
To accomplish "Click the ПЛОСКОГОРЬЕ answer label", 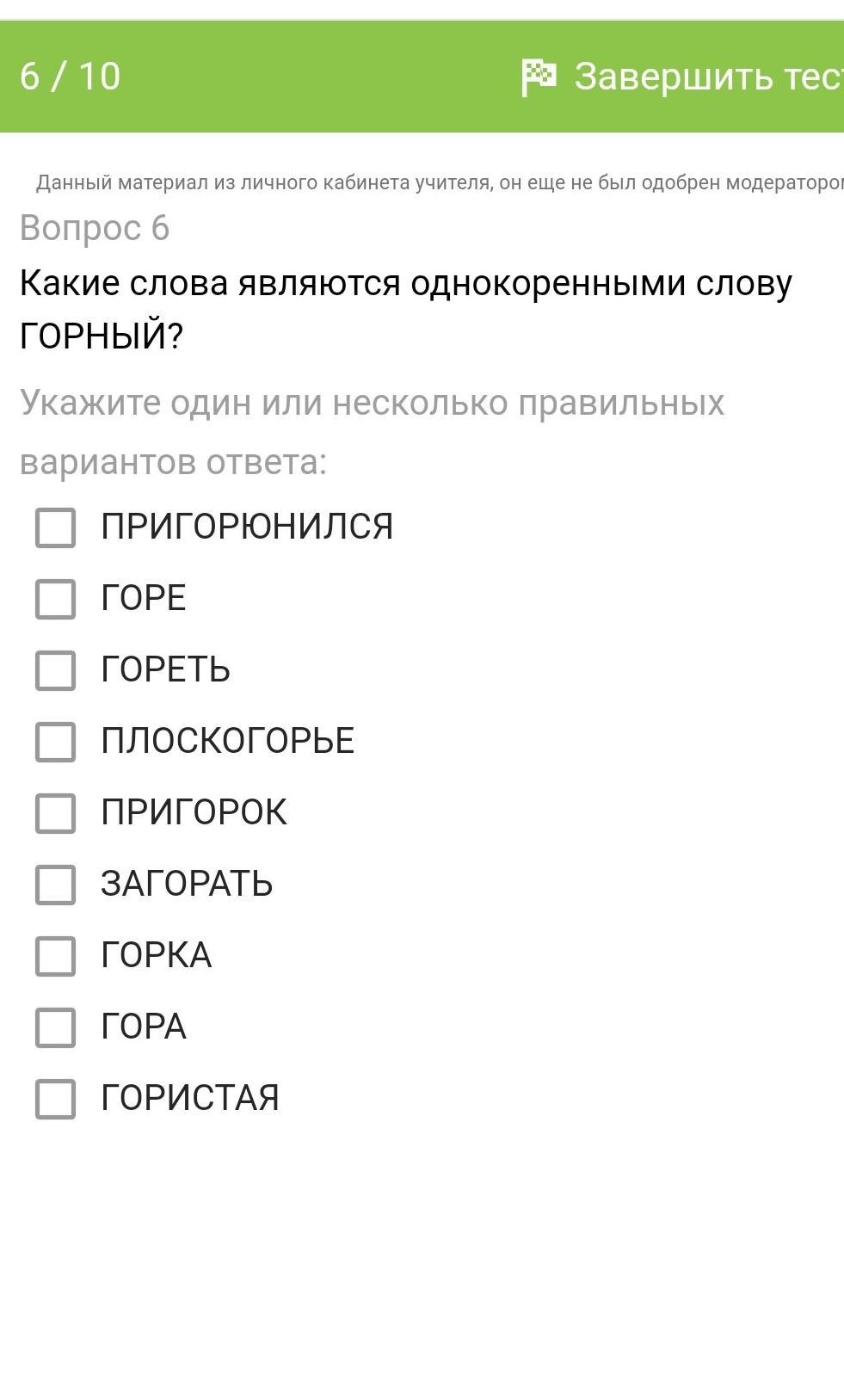I will (x=227, y=741).
